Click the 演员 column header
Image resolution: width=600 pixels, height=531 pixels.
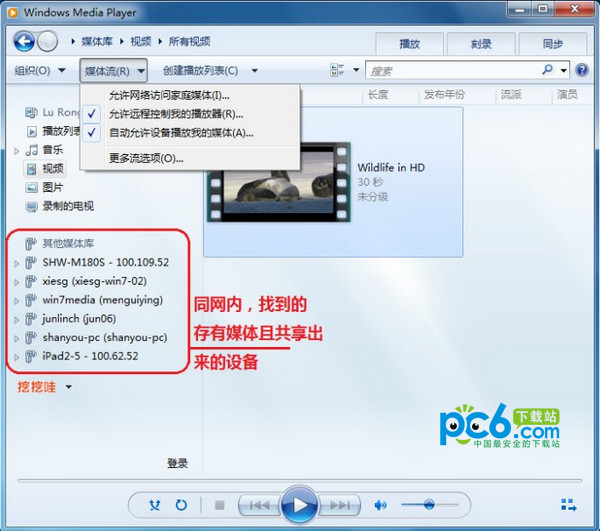567,94
